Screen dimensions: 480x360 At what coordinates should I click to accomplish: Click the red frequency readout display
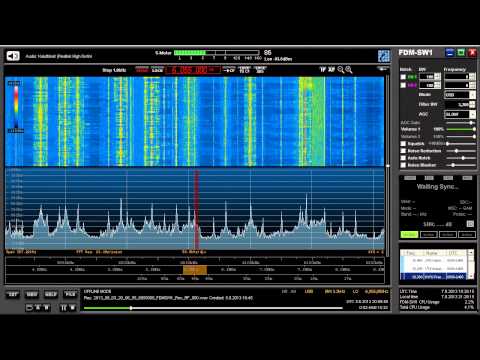click(x=193, y=70)
